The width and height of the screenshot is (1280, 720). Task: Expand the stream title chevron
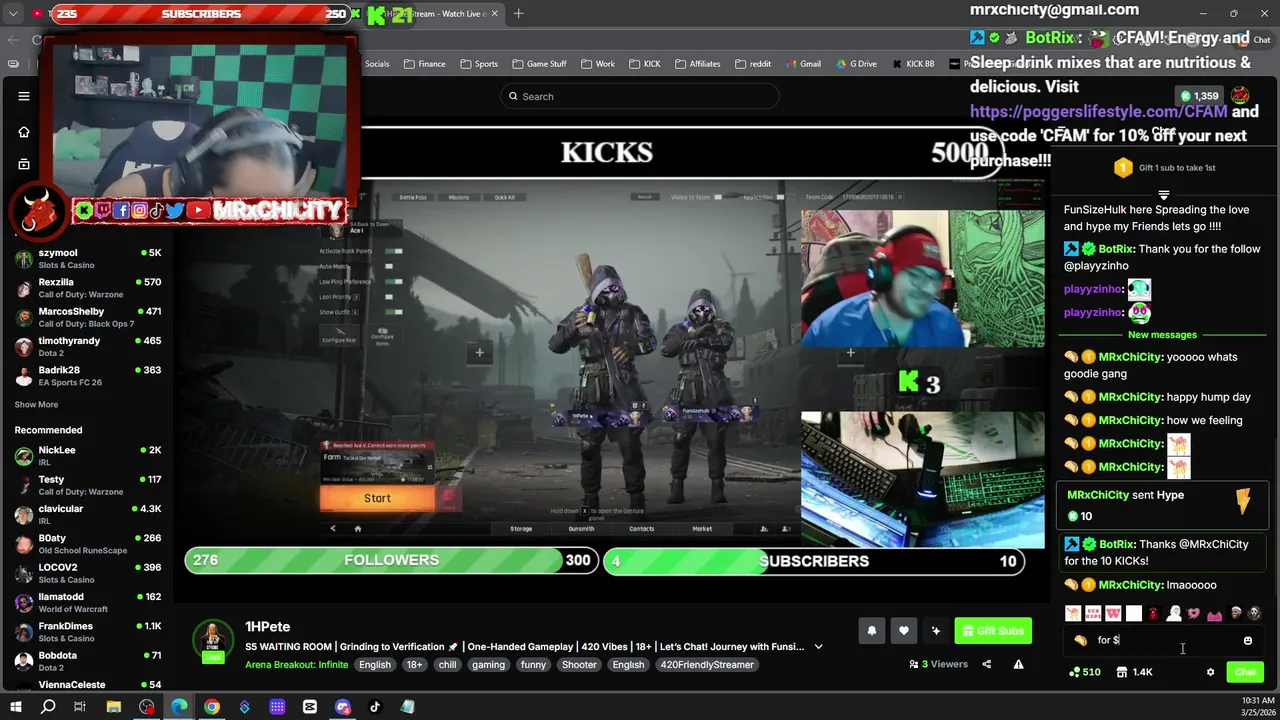pyautogui.click(x=818, y=647)
